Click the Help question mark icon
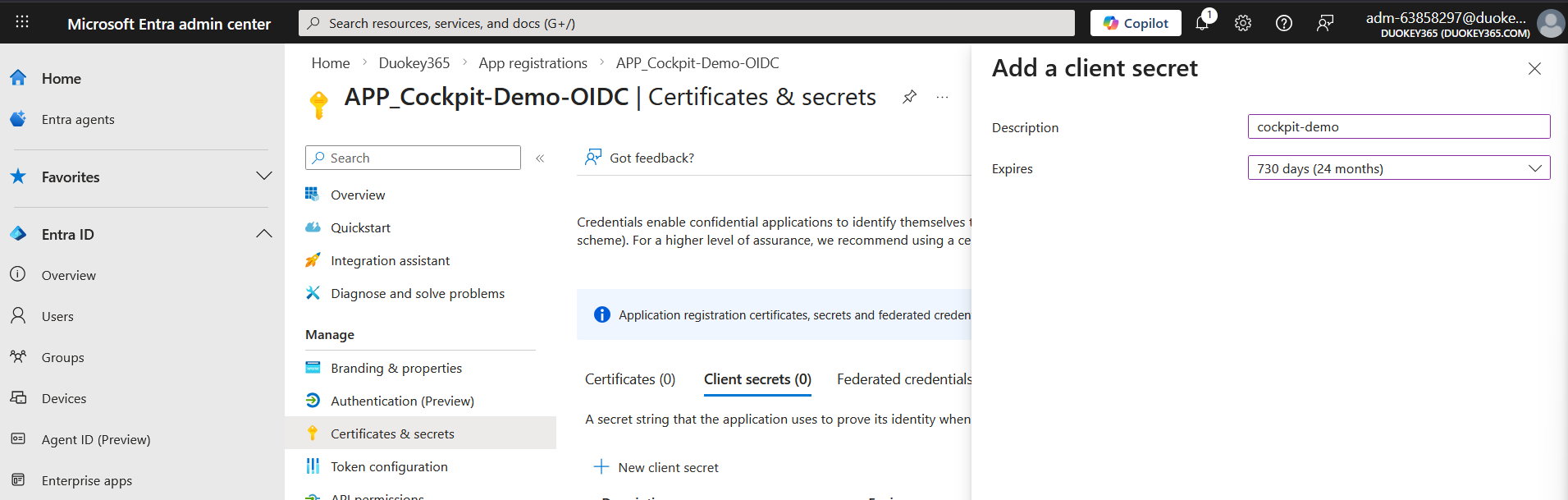Screen dimensions: 1568x500 (1284, 23)
